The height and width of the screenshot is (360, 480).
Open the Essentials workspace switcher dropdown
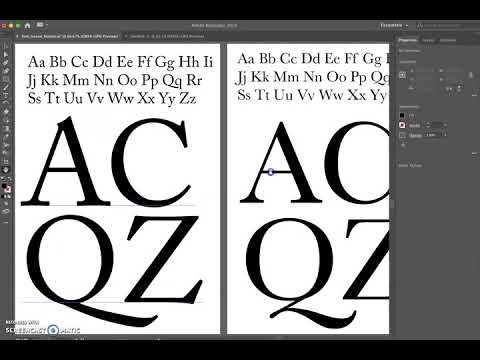pyautogui.click(x=394, y=25)
